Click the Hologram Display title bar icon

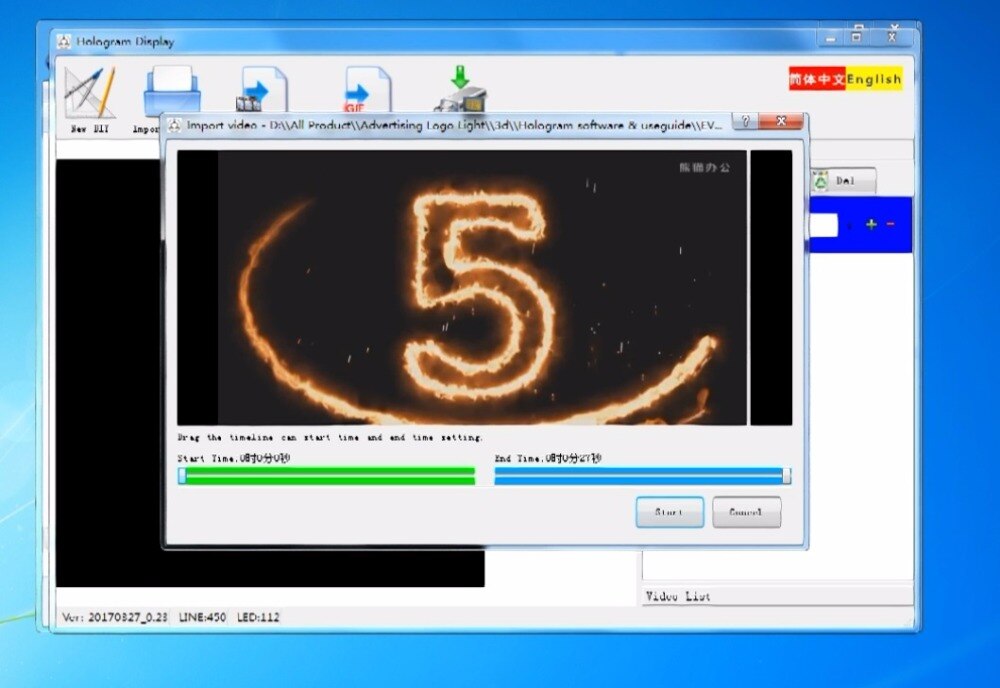tap(64, 41)
